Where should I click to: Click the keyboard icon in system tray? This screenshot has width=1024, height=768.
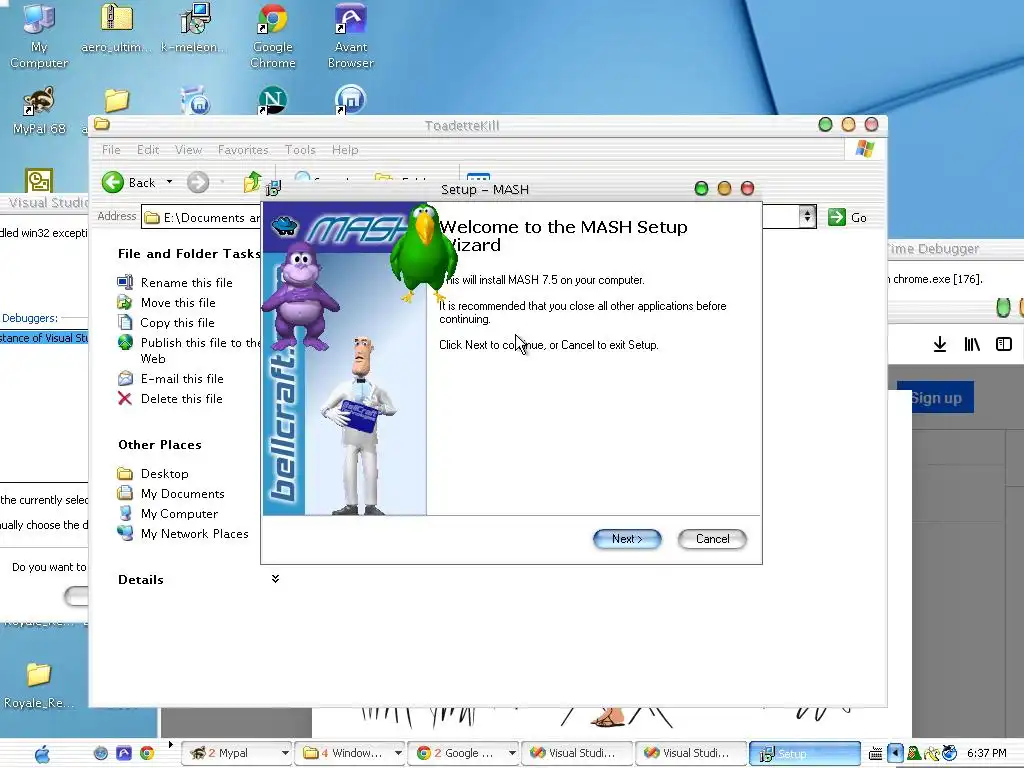pyautogui.click(x=875, y=754)
